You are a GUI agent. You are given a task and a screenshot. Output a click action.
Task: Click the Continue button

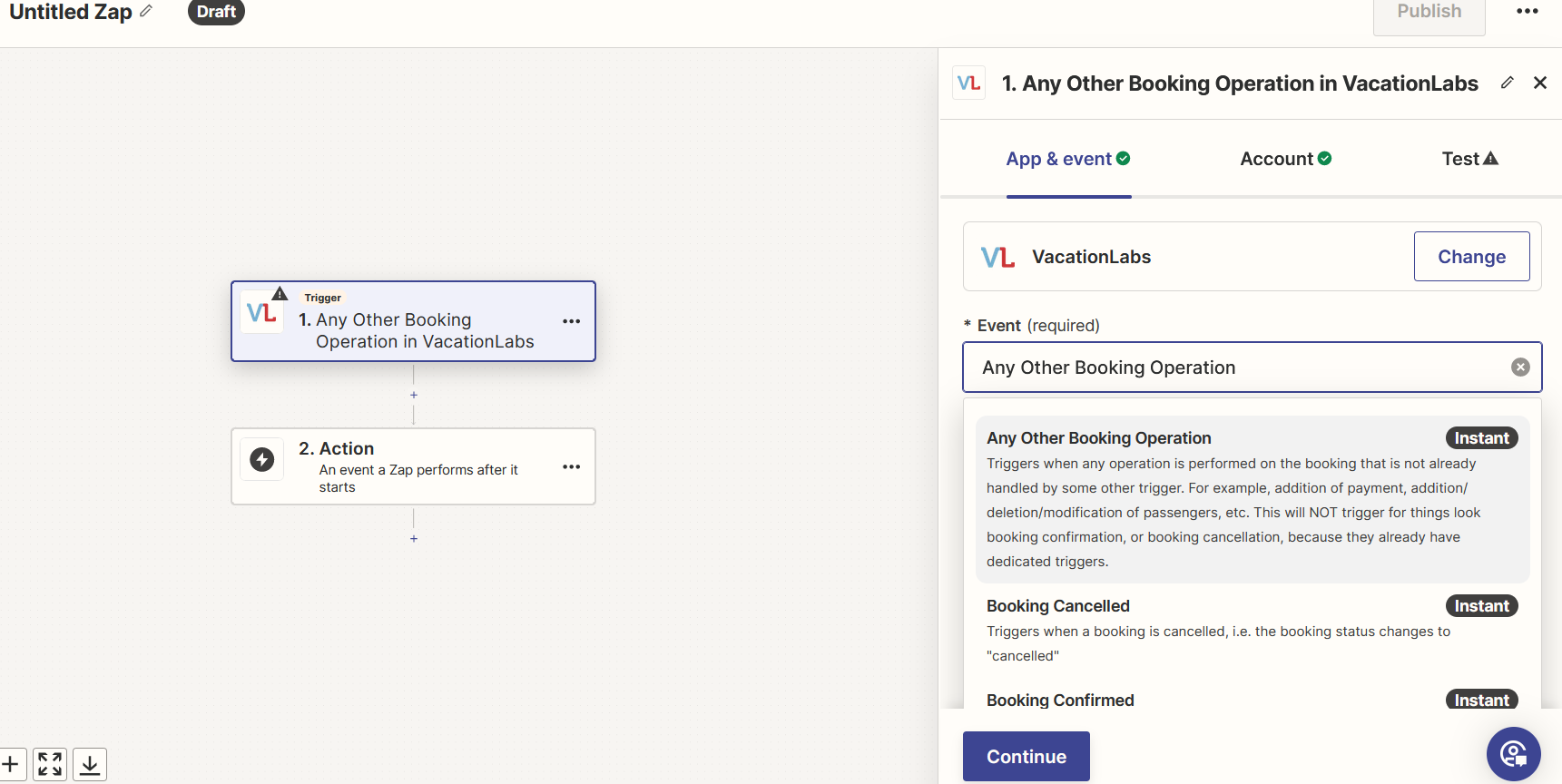pyautogui.click(x=1026, y=757)
